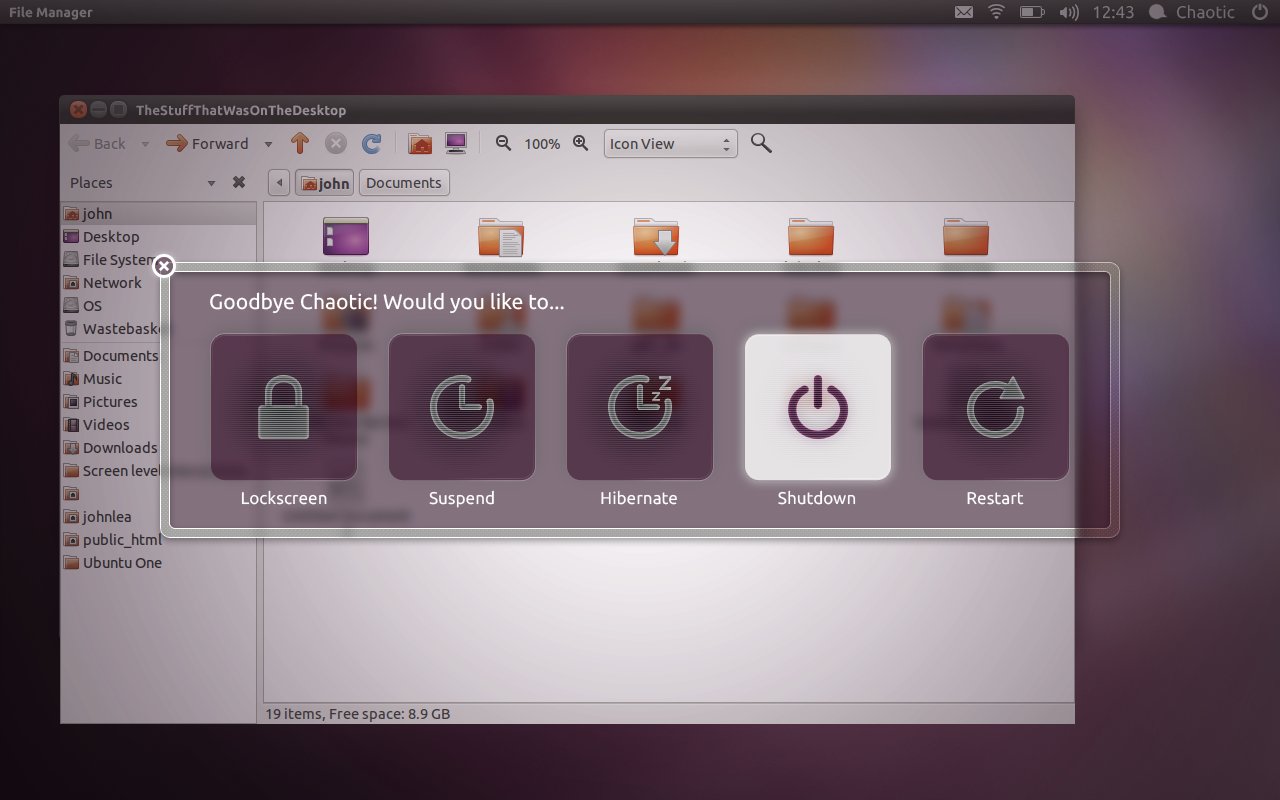Open the Forward history dropdown arrow

(x=268, y=145)
